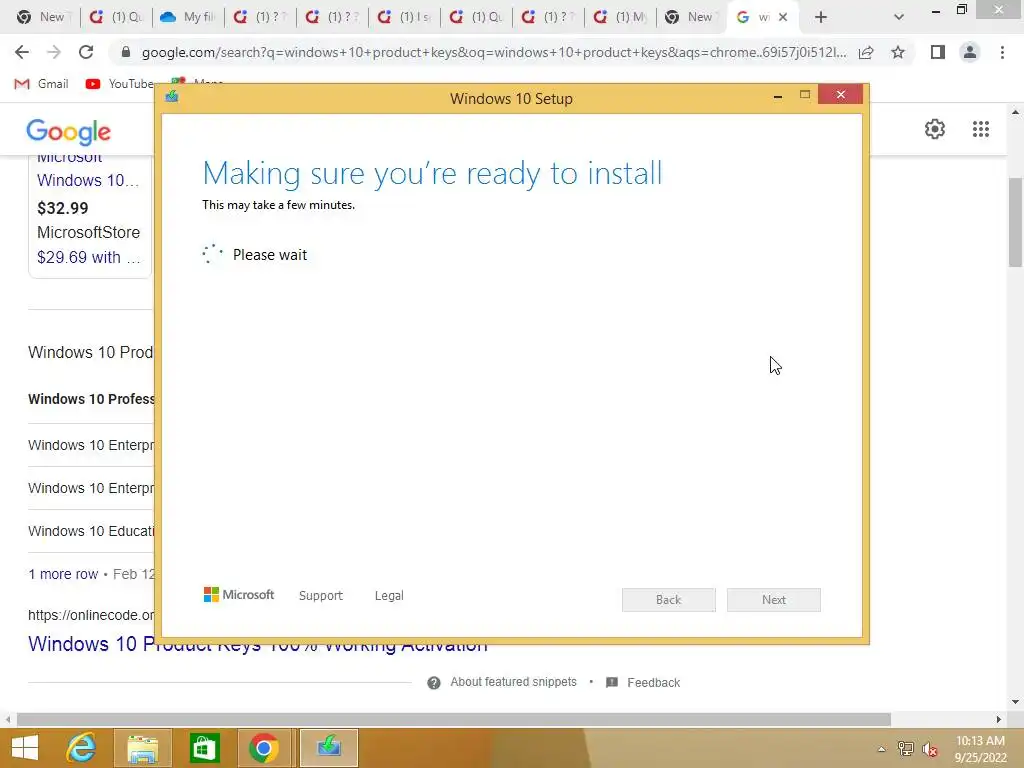Open the Windows Start button

point(25,748)
